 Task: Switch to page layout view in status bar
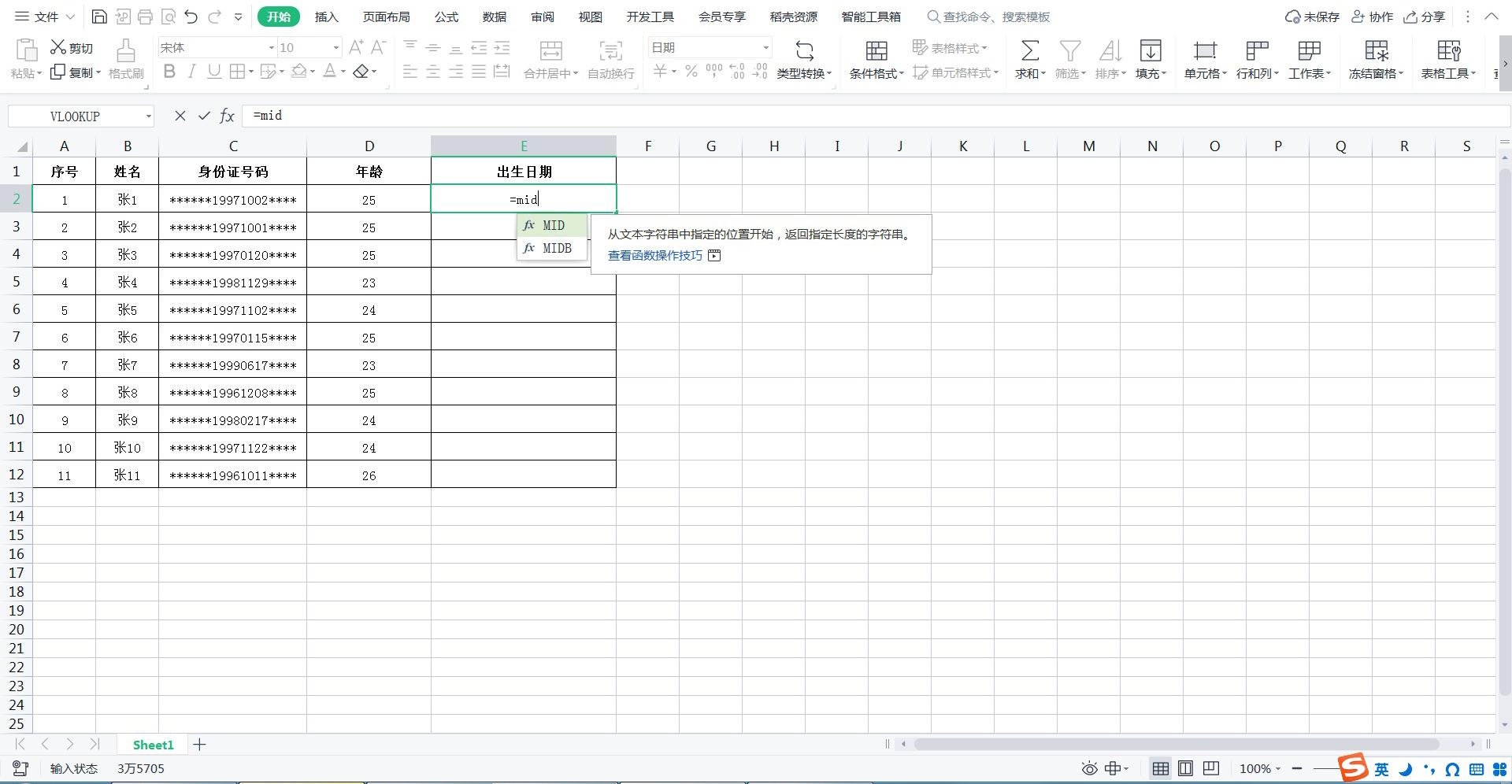click(x=1185, y=768)
